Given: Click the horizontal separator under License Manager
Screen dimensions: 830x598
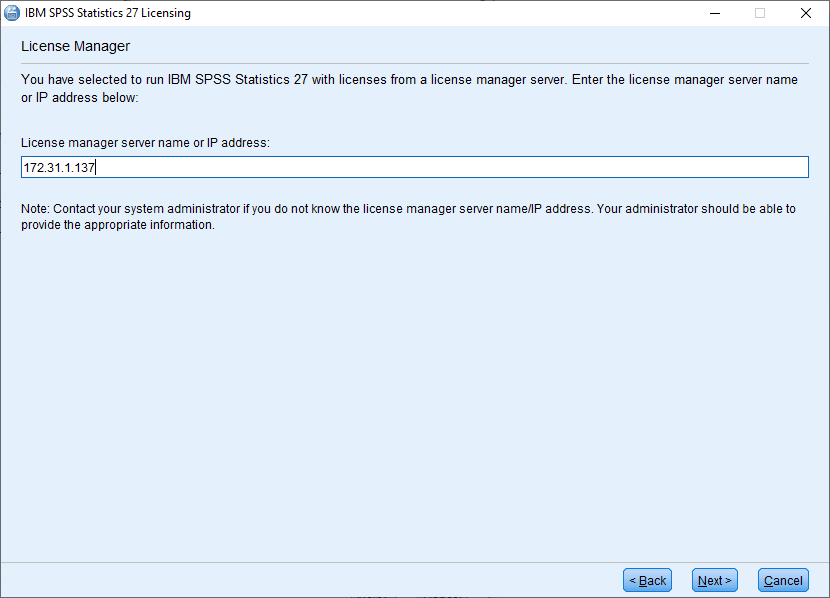Looking at the screenshot, I should [x=415, y=64].
